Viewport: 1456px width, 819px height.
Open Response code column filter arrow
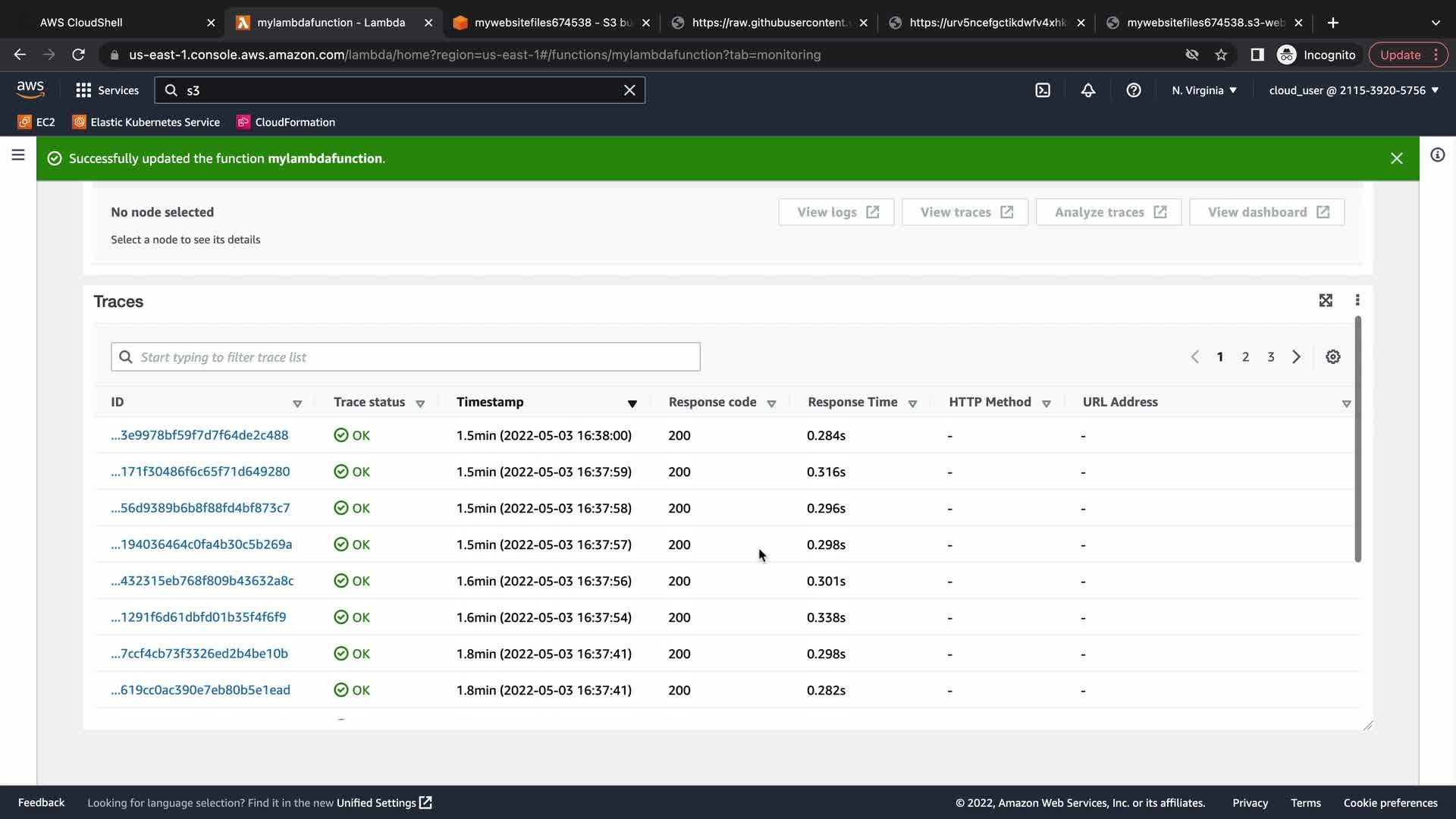tap(771, 403)
